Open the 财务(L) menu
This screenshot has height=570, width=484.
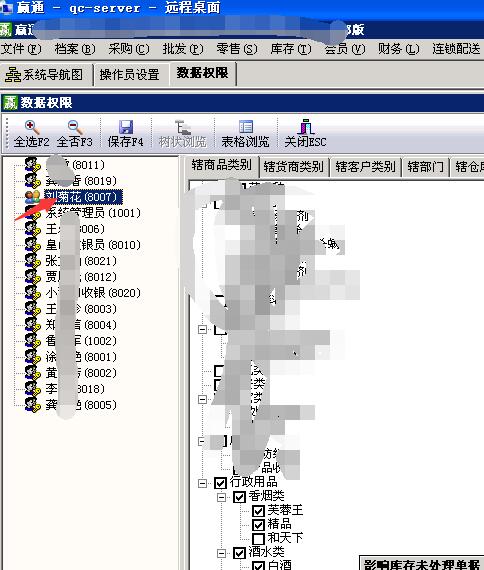point(399,49)
